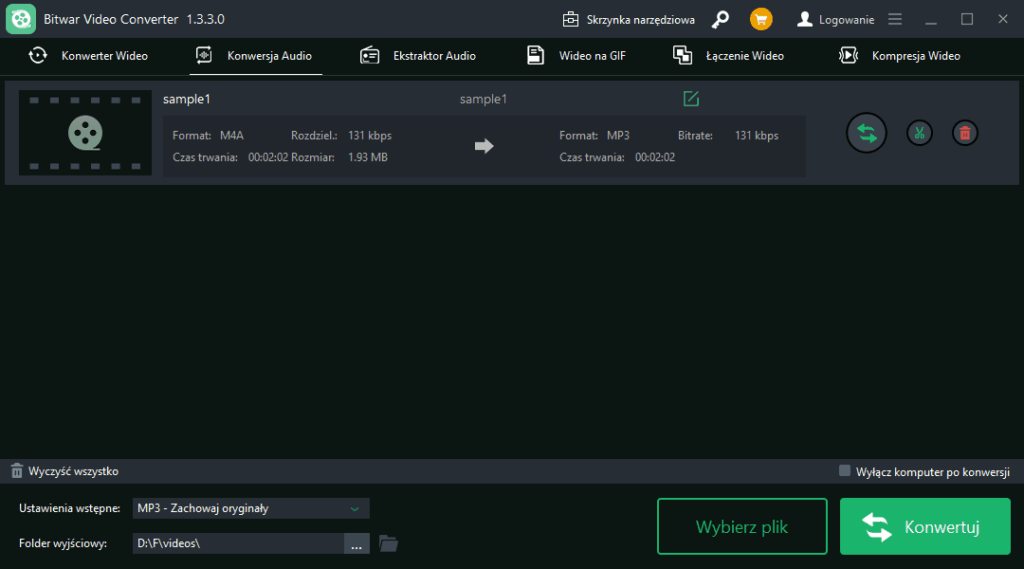
Task: Open the hamburger menu
Action: point(895,20)
